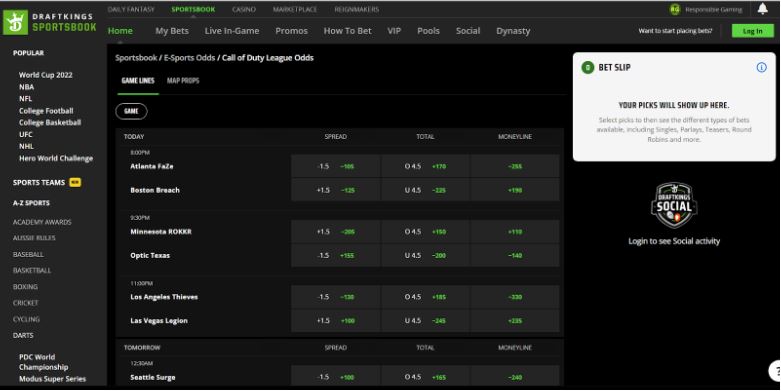This screenshot has width=781, height=391.
Task: Select Boston Breach under 4.5 total
Action: (425, 190)
